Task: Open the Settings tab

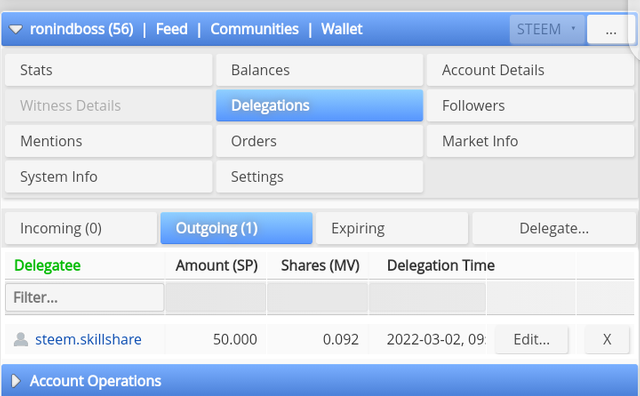Action: [x=320, y=177]
